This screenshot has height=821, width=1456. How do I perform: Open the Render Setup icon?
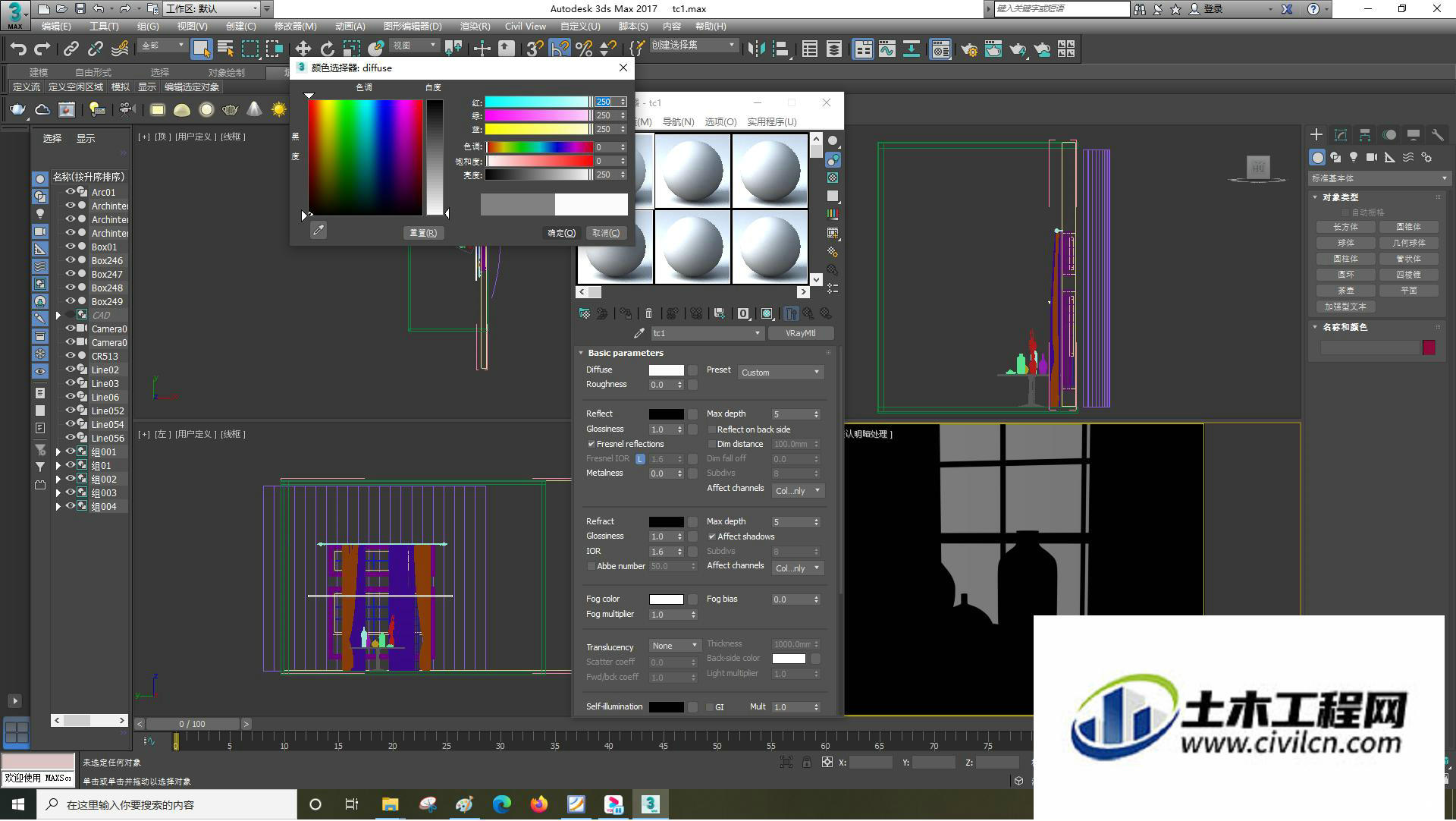tap(969, 49)
